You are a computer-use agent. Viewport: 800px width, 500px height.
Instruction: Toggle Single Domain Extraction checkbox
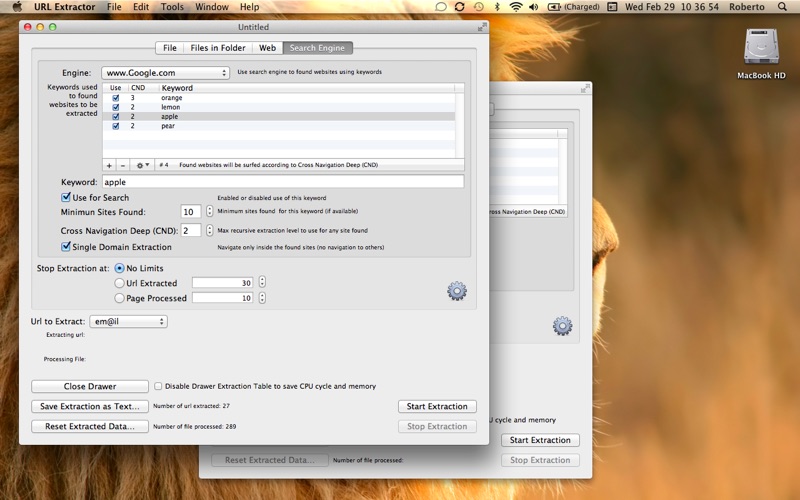pyautogui.click(x=66, y=246)
